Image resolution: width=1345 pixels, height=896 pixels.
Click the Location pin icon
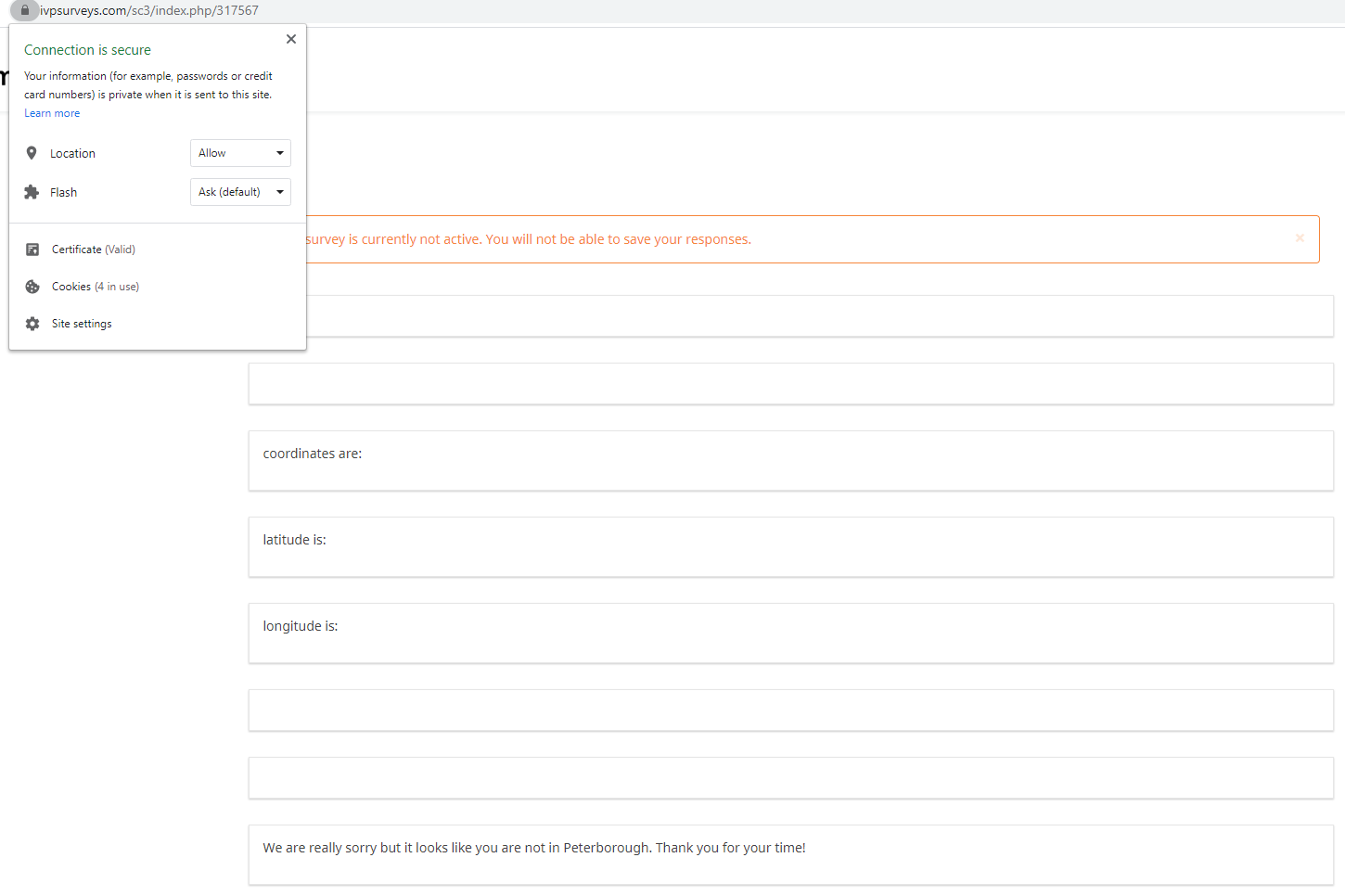tap(32, 153)
